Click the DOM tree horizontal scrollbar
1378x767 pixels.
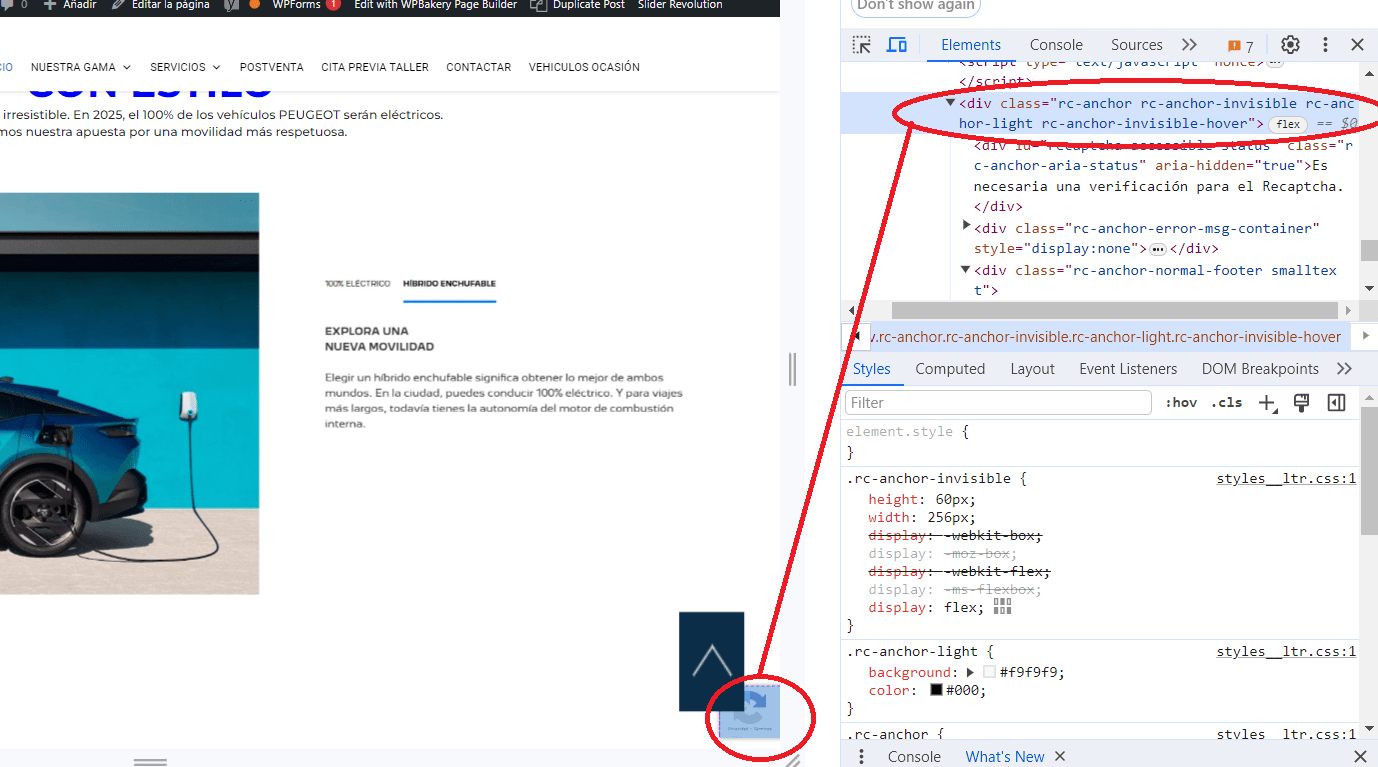pyautogui.click(x=1114, y=311)
